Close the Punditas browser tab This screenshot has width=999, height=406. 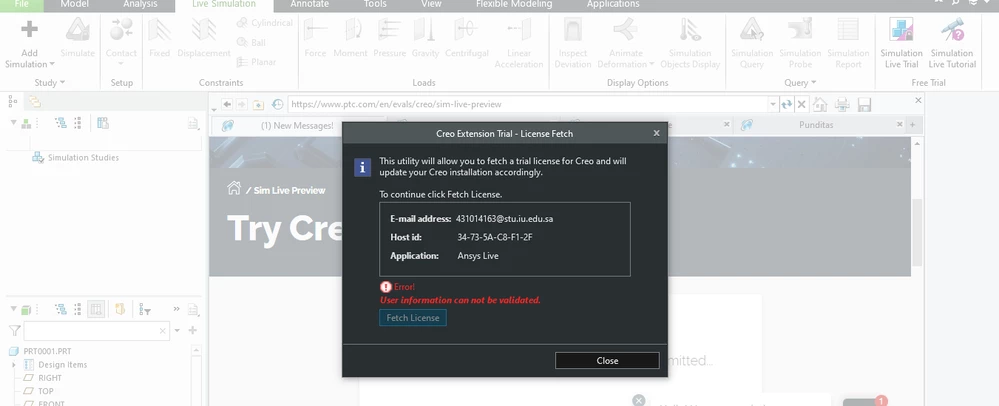[900, 125]
